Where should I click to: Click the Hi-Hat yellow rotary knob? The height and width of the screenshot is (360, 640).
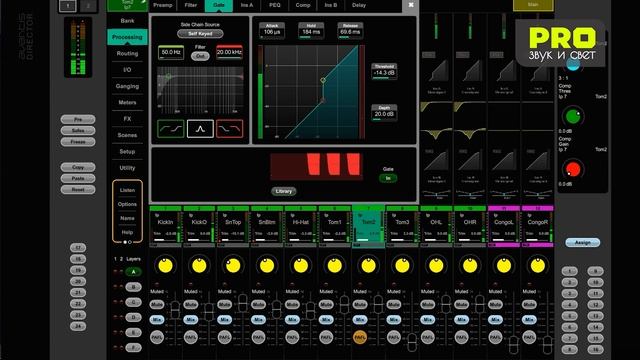point(300,265)
